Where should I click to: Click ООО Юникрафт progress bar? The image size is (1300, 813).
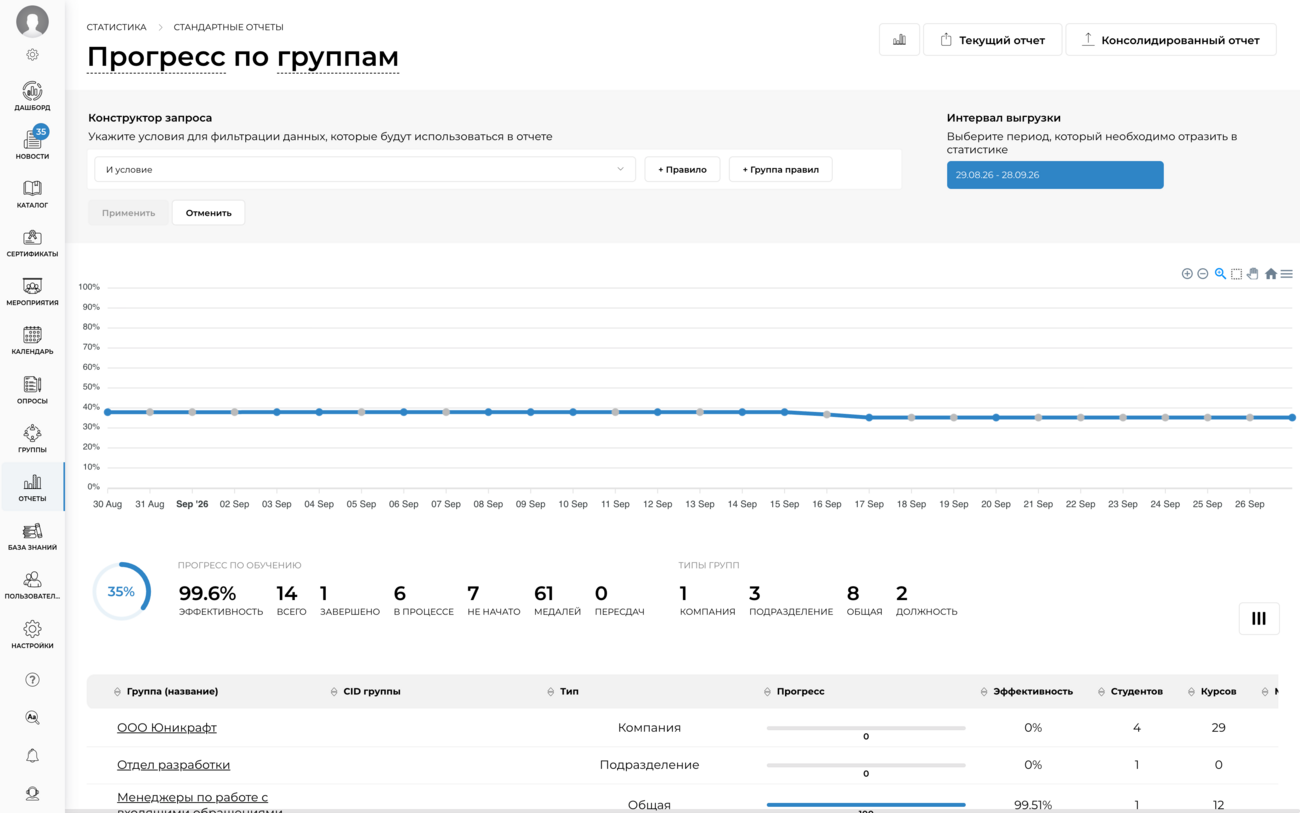tap(866, 728)
